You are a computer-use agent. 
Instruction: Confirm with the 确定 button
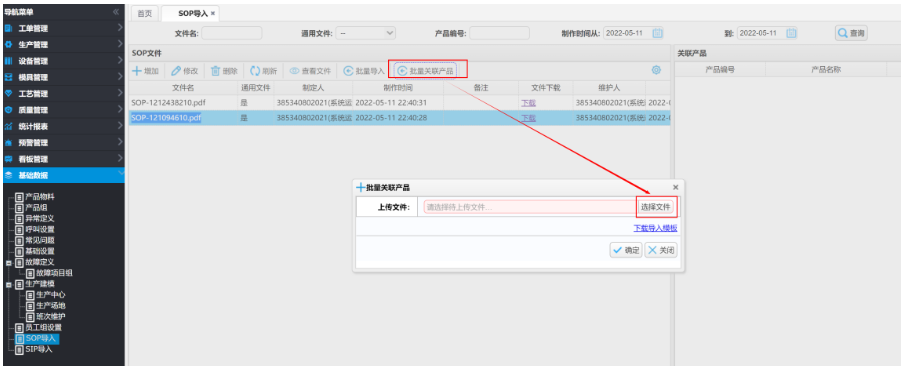click(626, 250)
